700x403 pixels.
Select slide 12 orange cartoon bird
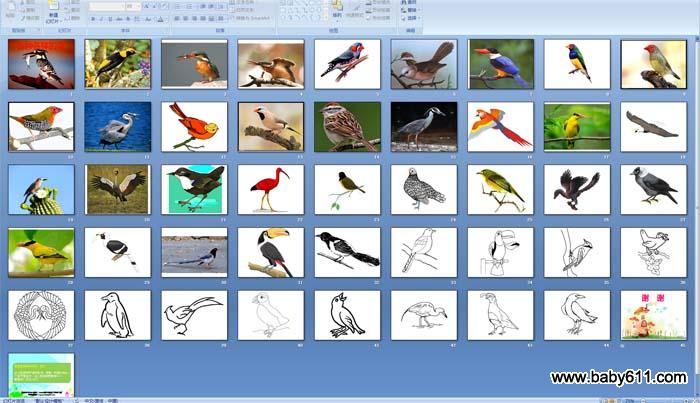194,127
